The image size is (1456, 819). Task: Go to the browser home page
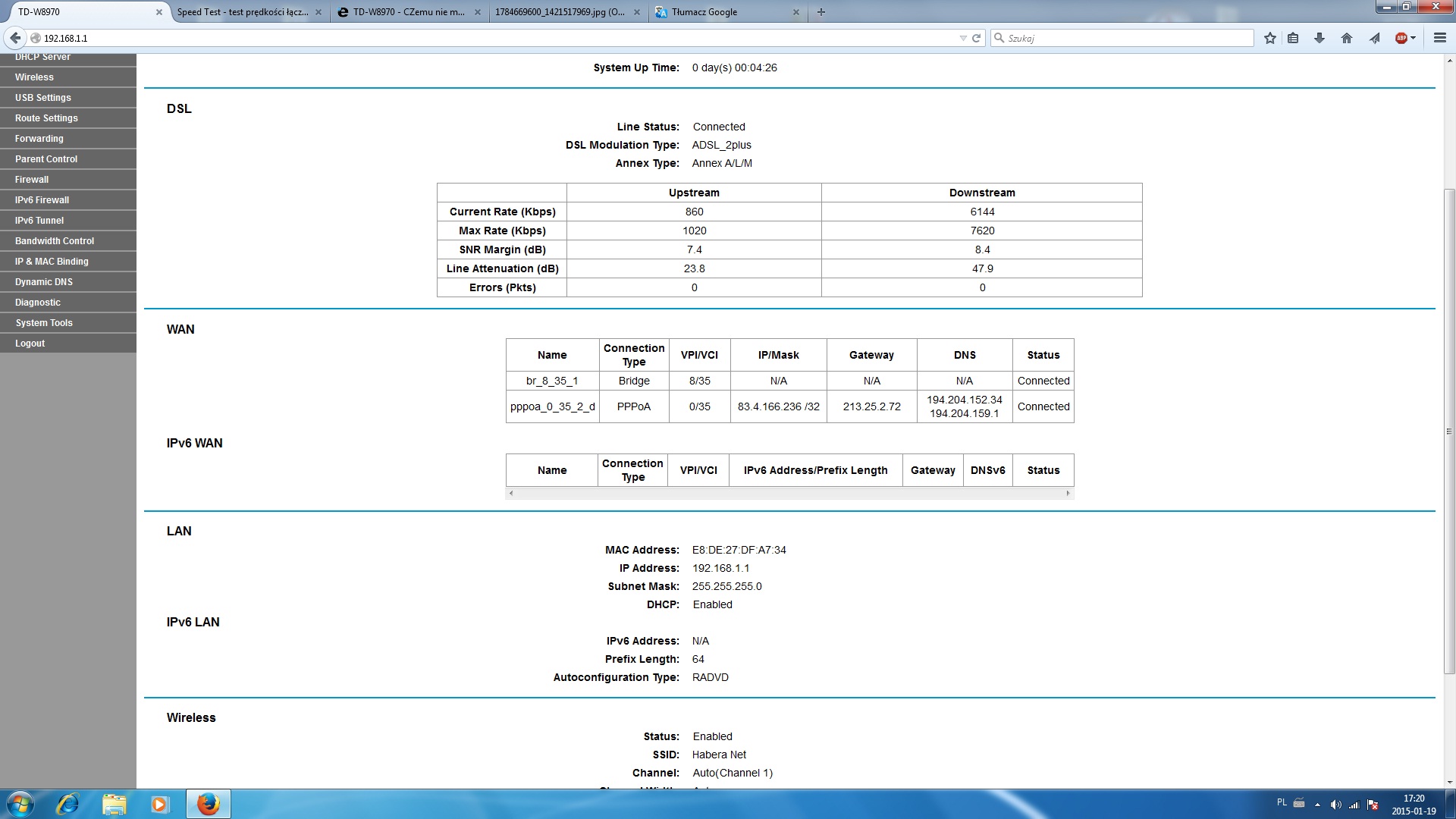1347,38
